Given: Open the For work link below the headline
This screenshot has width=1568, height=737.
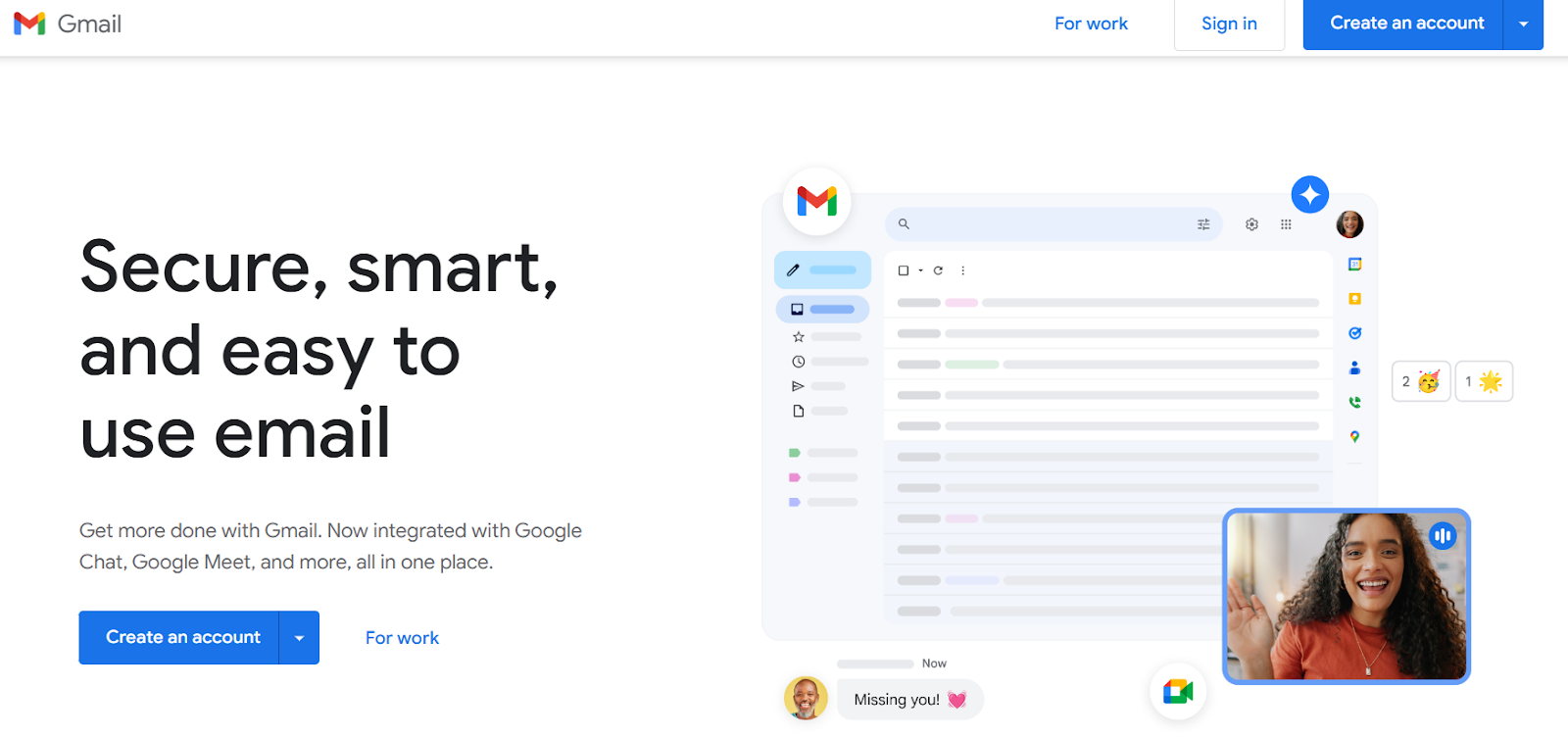Looking at the screenshot, I should point(402,638).
